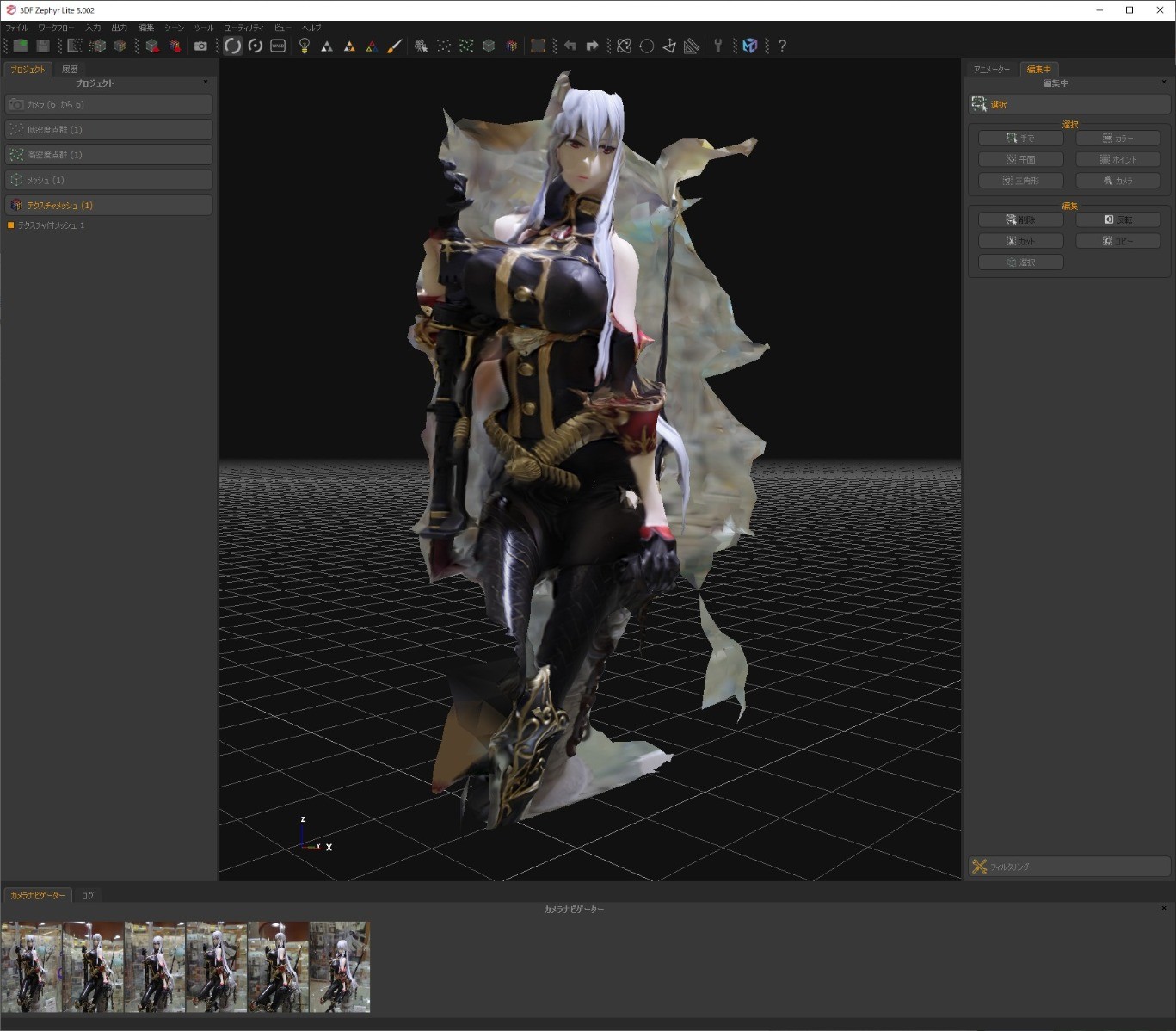This screenshot has height=1031, width=1176.
Task: Click the white triangles render-mode icon
Action: coord(327,46)
